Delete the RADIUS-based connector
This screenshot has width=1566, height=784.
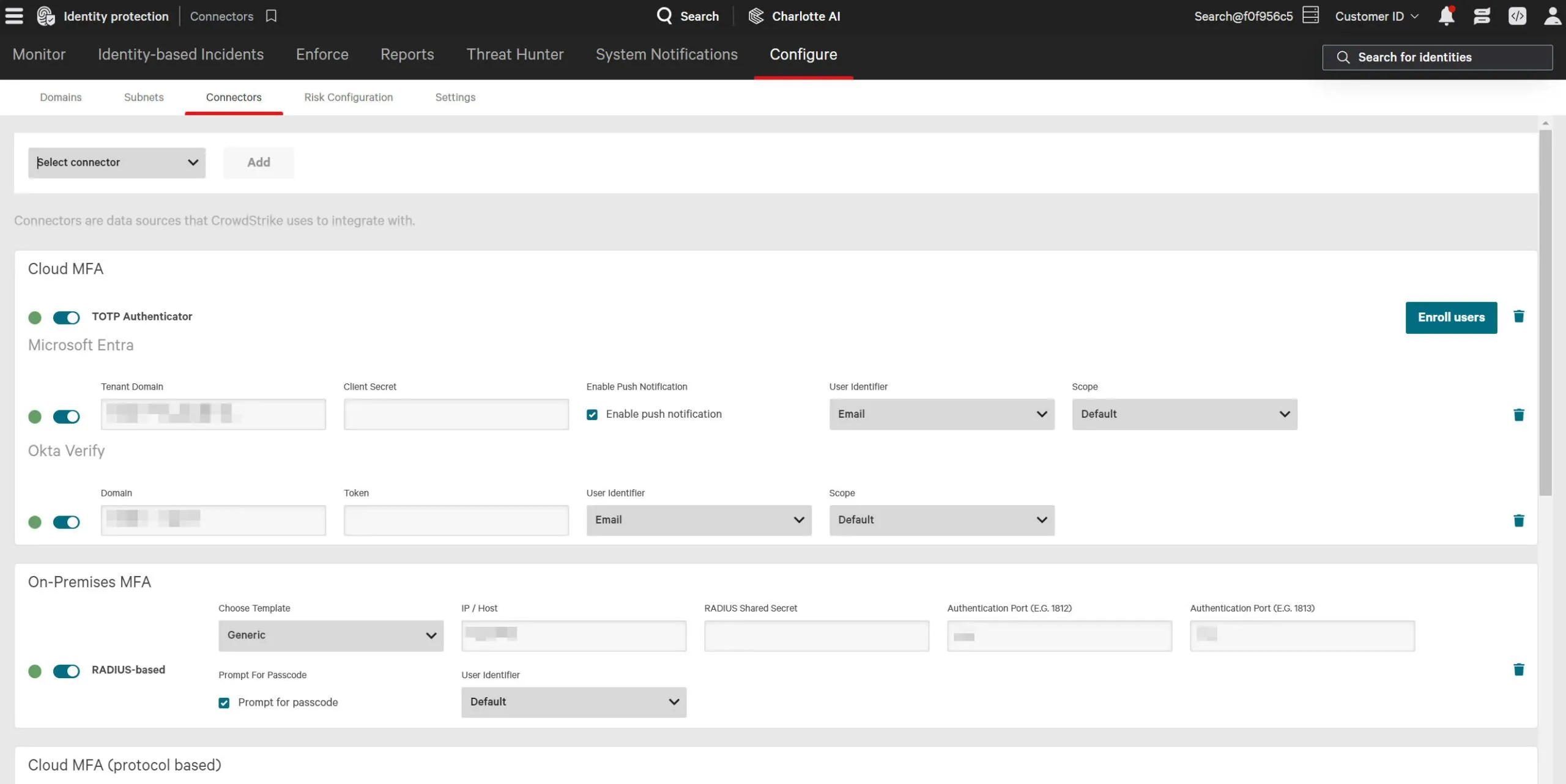[1518, 670]
